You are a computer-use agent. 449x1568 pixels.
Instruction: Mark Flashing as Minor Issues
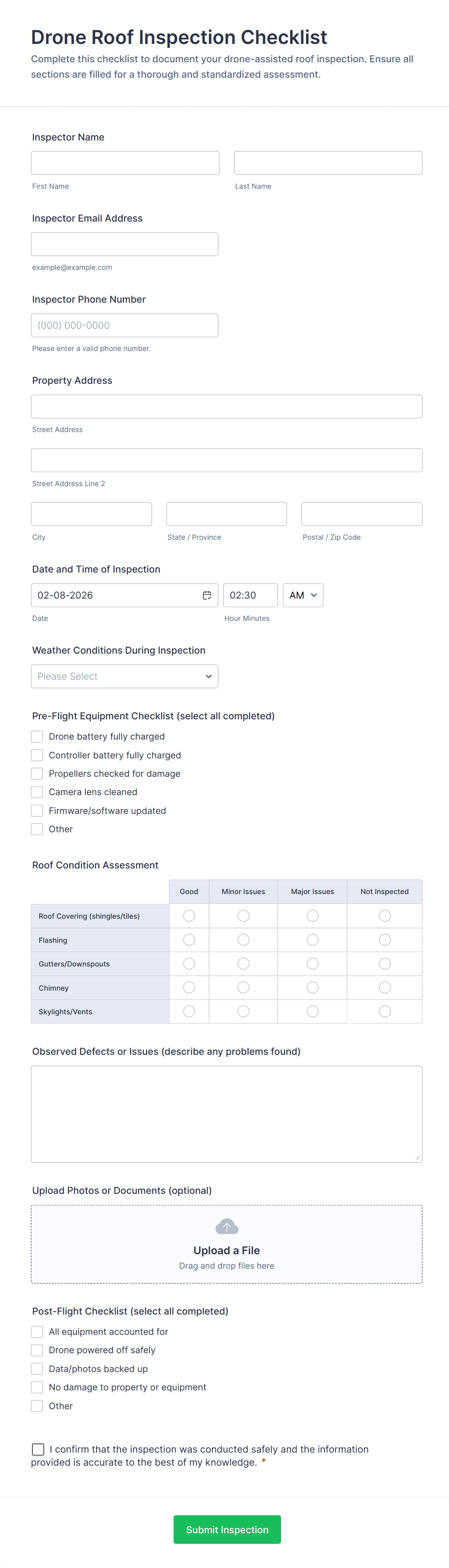[243, 940]
